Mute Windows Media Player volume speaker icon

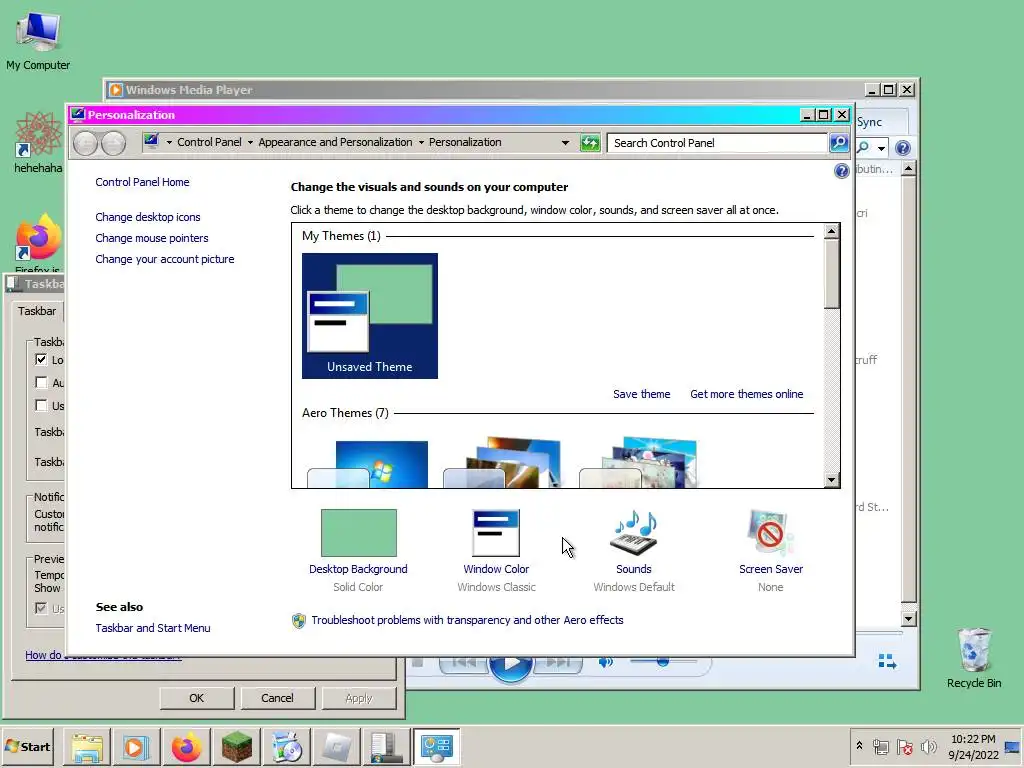[605, 662]
